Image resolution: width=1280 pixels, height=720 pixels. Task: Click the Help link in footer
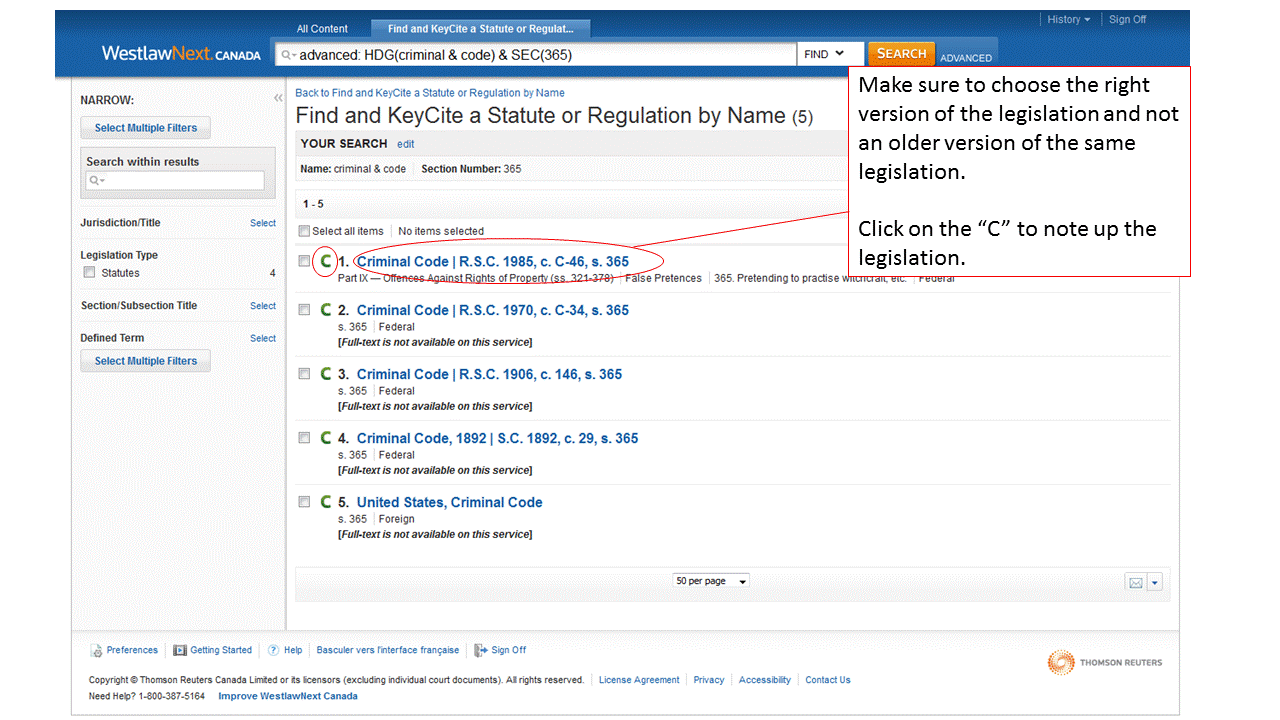point(293,650)
